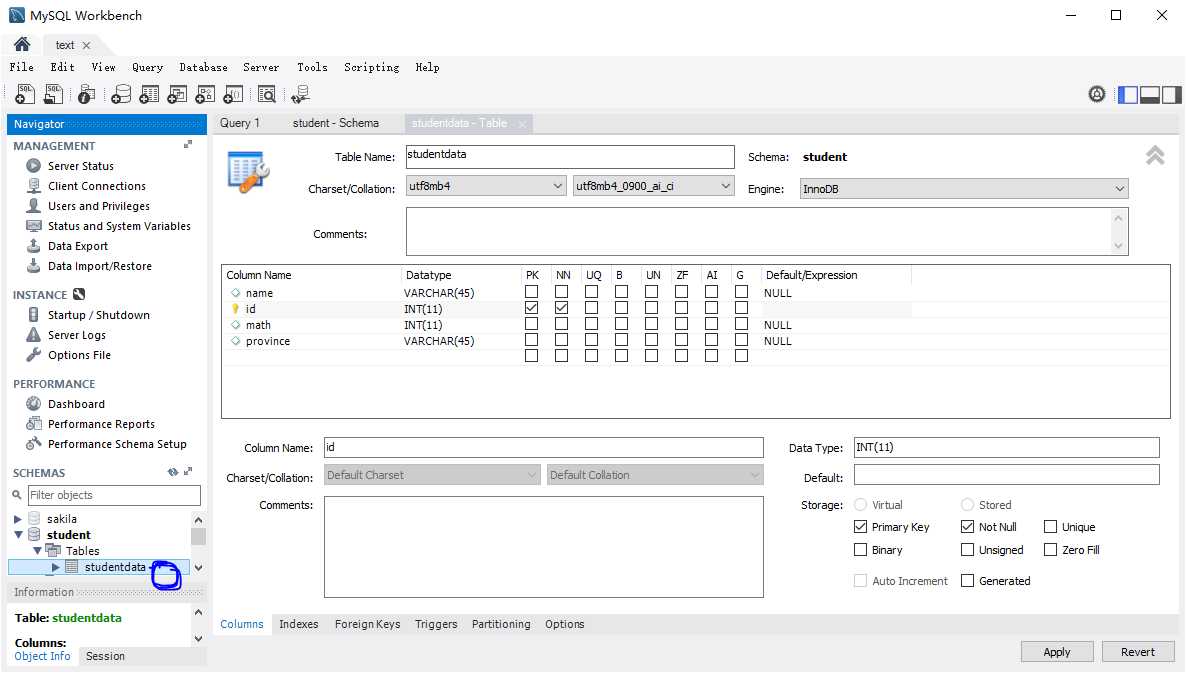Create new view toolbar icon
Viewport: 1186px width, 673px height.
click(177, 94)
